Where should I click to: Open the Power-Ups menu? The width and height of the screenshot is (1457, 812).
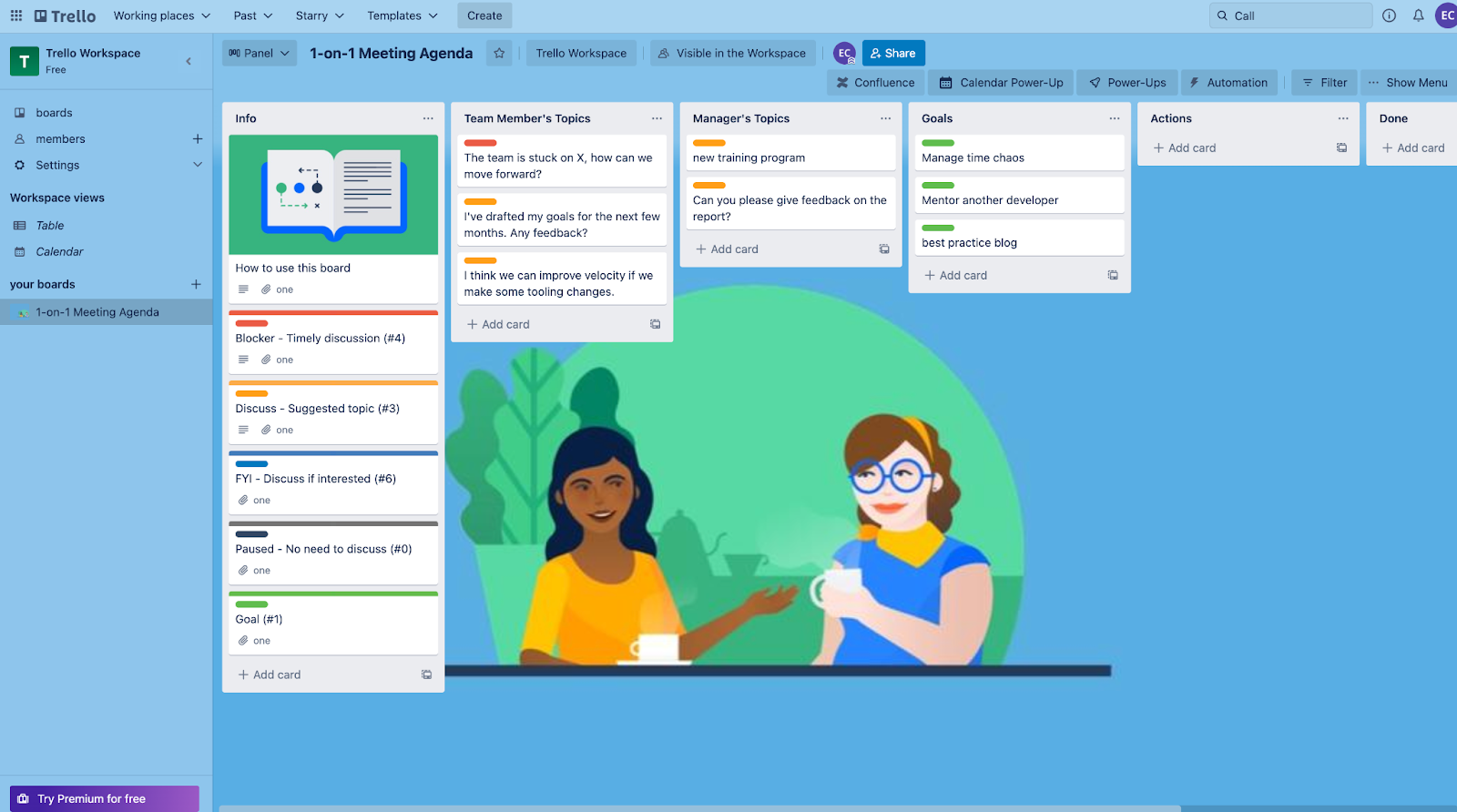click(1127, 82)
